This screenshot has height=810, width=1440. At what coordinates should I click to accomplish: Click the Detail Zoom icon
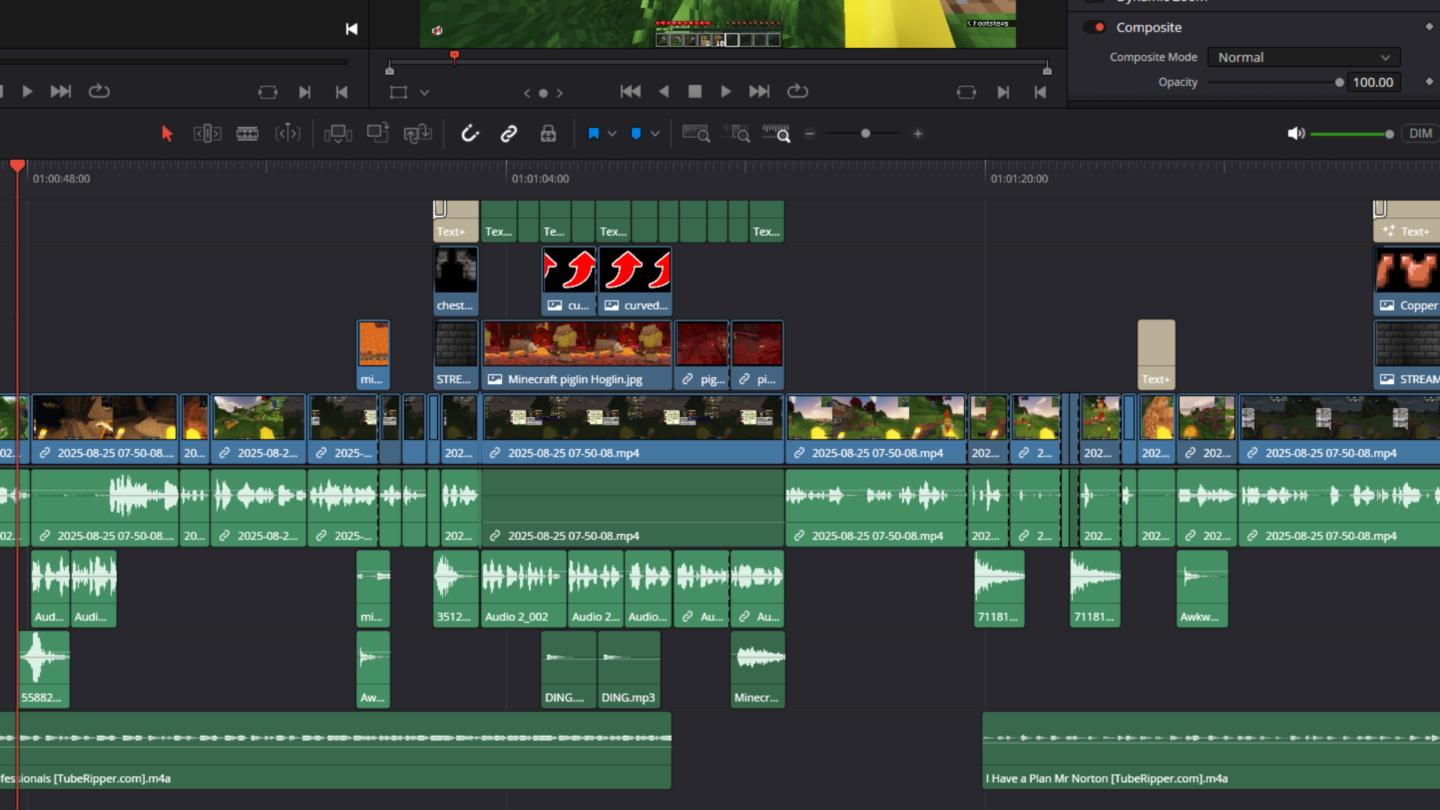pos(736,133)
